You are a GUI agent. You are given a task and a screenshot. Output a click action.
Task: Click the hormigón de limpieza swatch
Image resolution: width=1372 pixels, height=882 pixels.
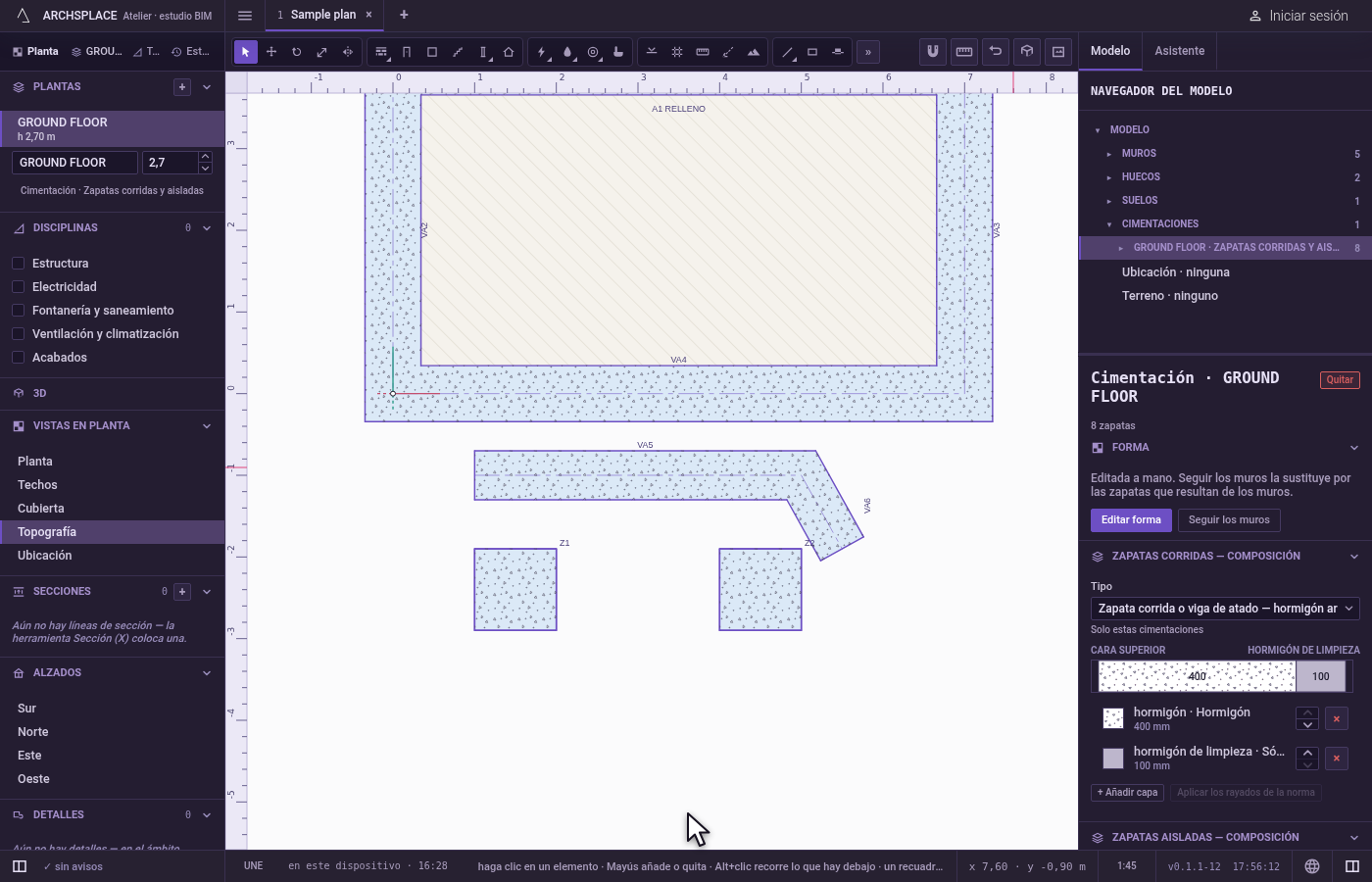click(1113, 759)
